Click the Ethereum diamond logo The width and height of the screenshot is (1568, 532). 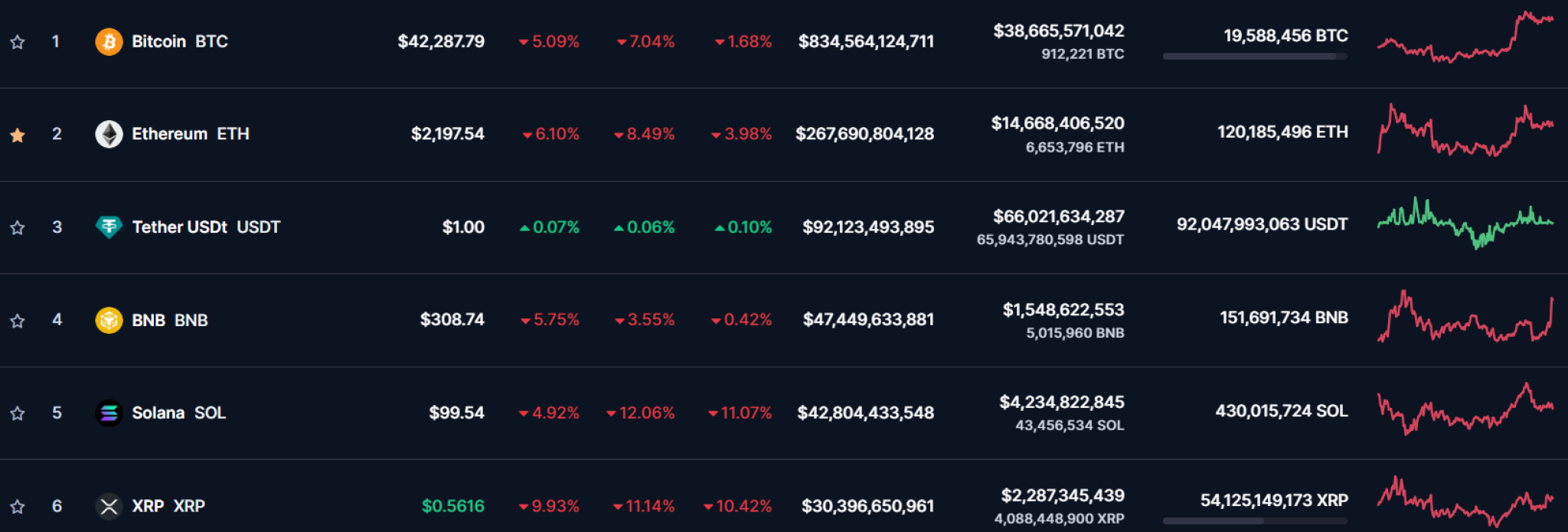[x=109, y=134]
